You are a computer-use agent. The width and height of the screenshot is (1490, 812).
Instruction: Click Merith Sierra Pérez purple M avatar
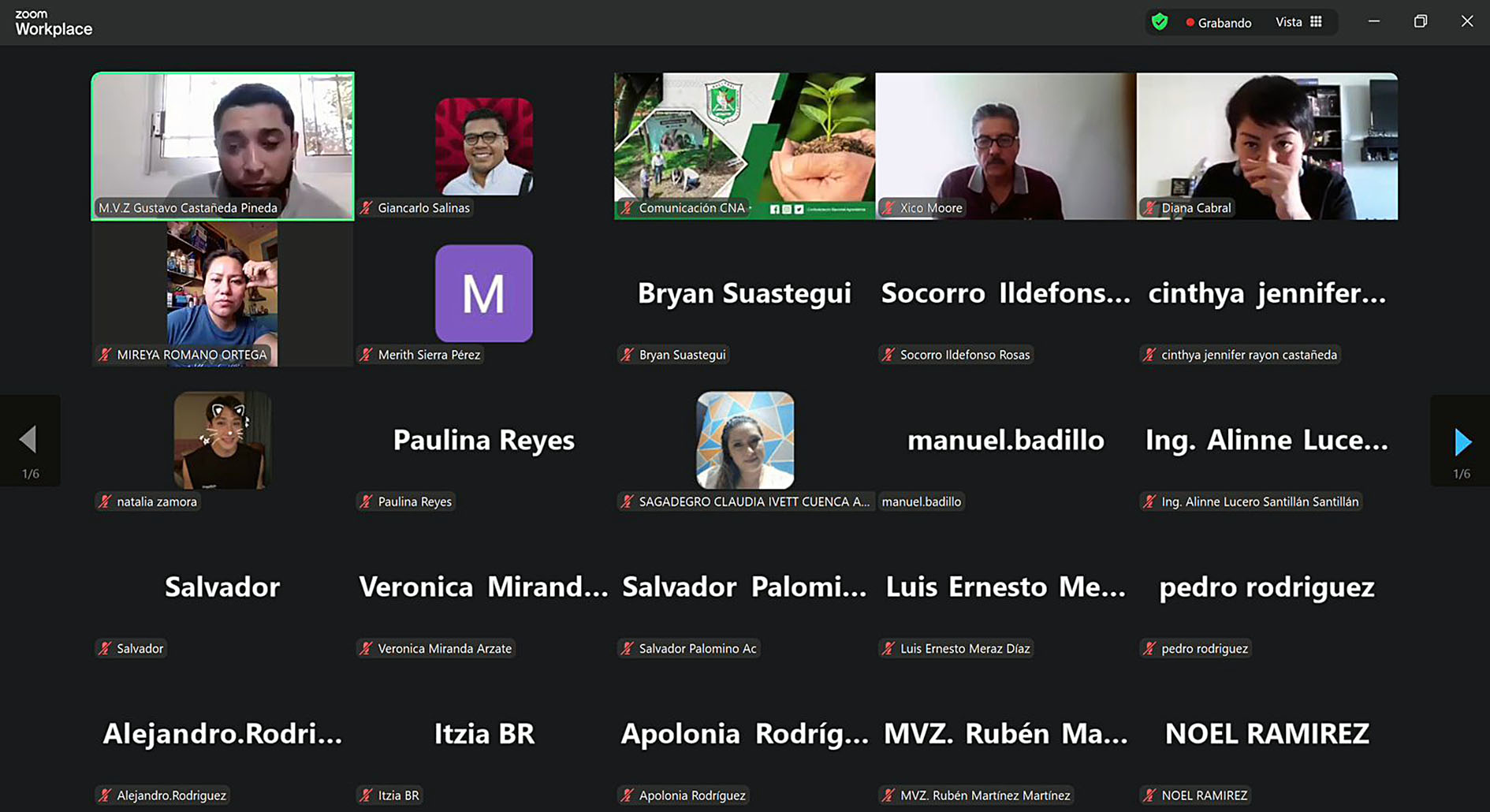click(x=483, y=293)
